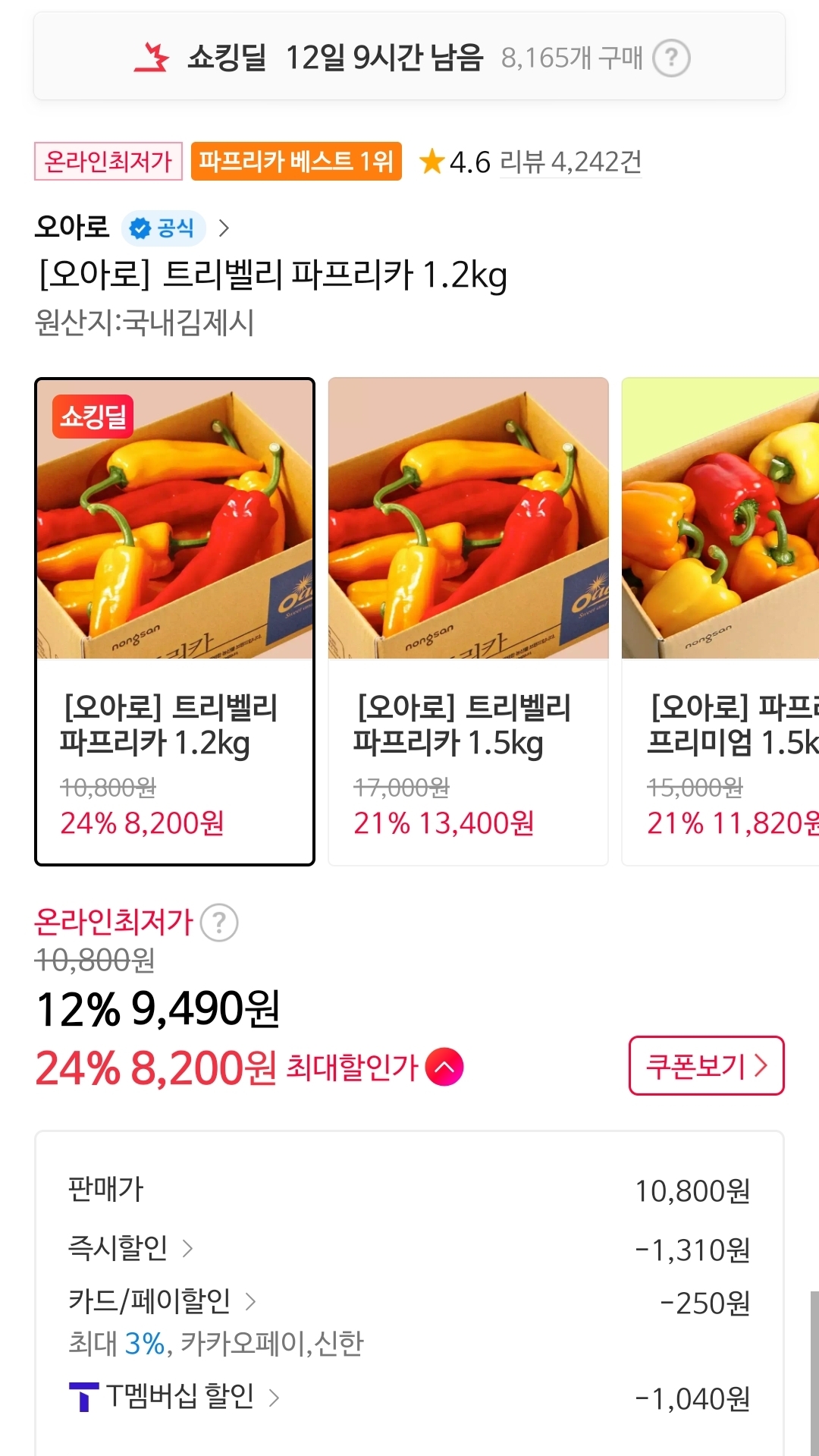Select the 트리벨리 파프리카 1.5kg option card
The height and width of the screenshot is (1456, 819).
(x=468, y=621)
